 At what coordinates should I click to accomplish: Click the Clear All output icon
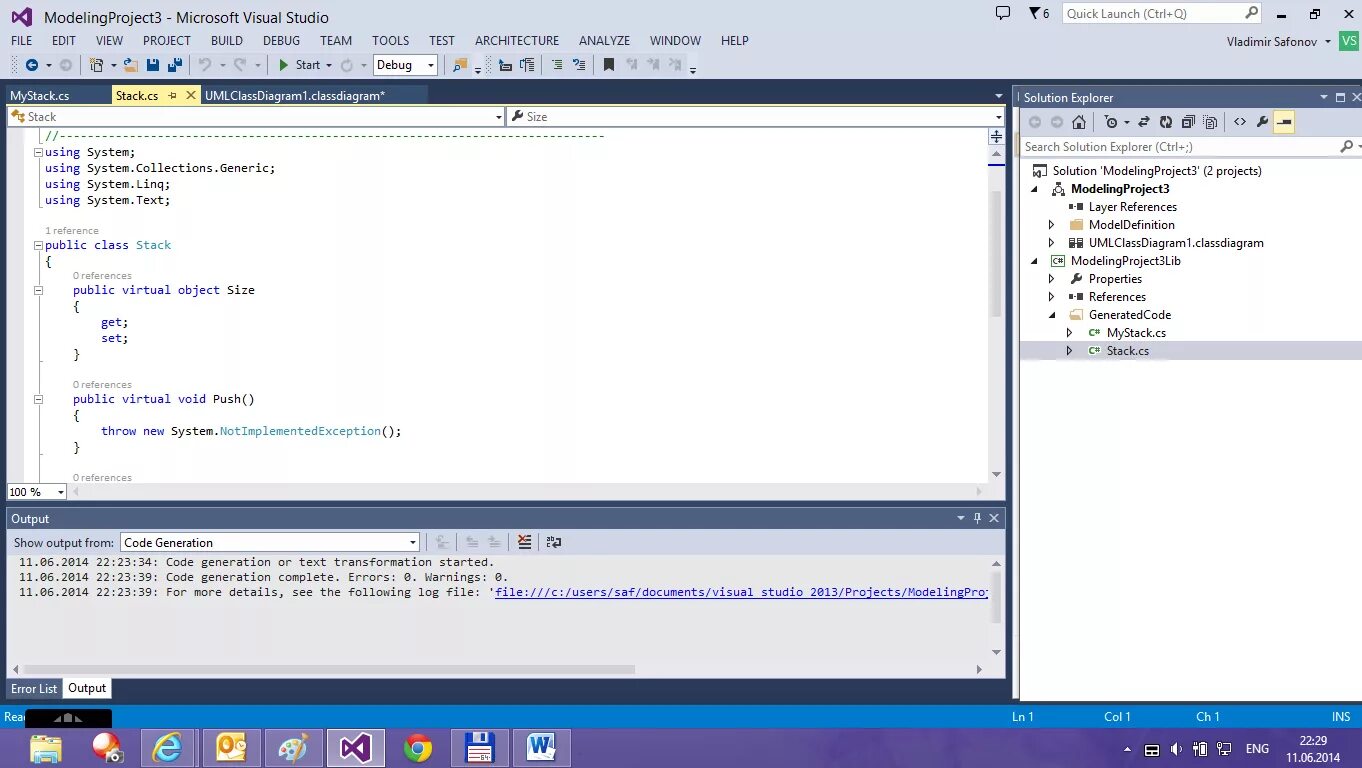click(524, 542)
